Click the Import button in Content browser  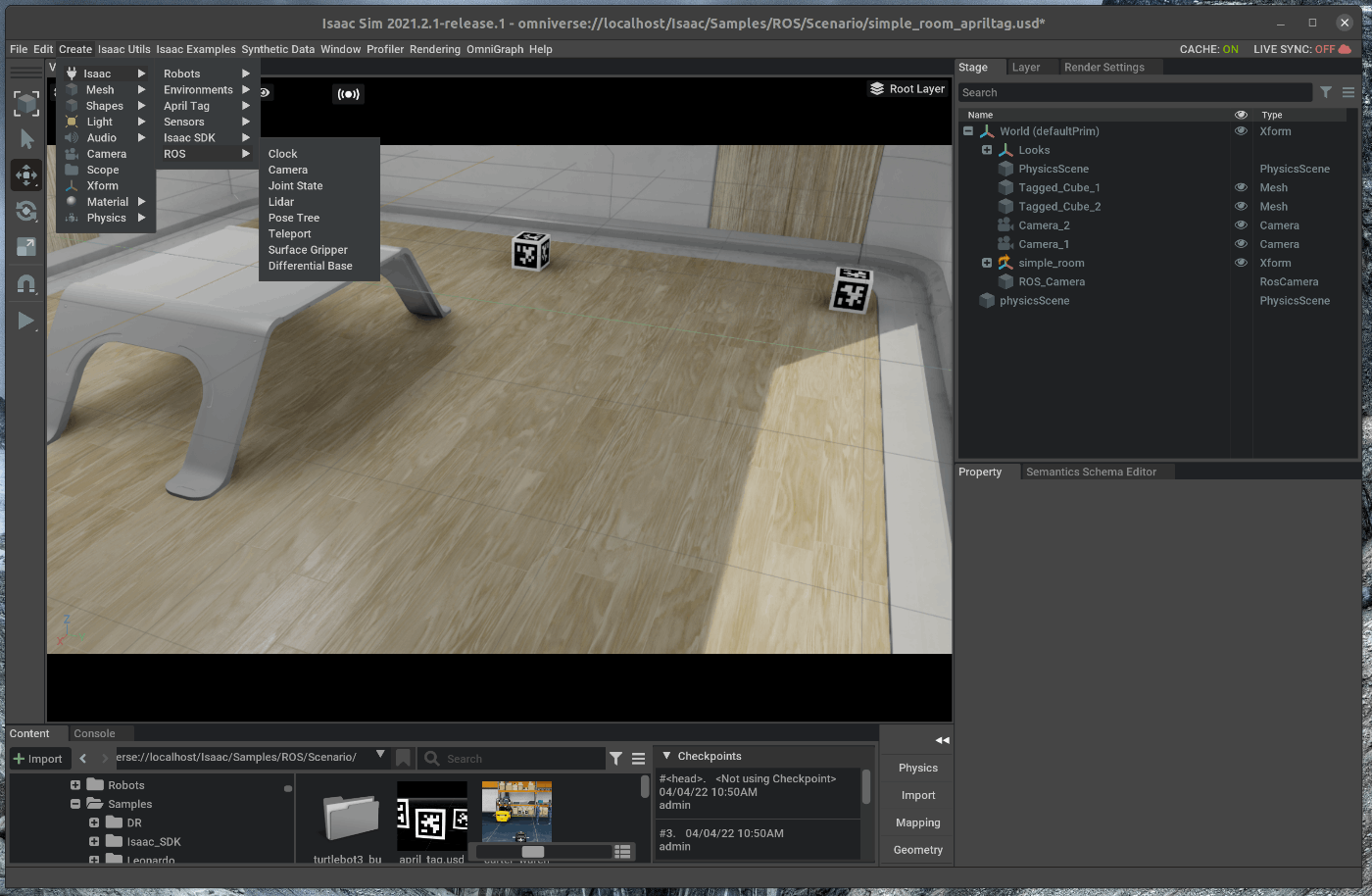tap(38, 759)
